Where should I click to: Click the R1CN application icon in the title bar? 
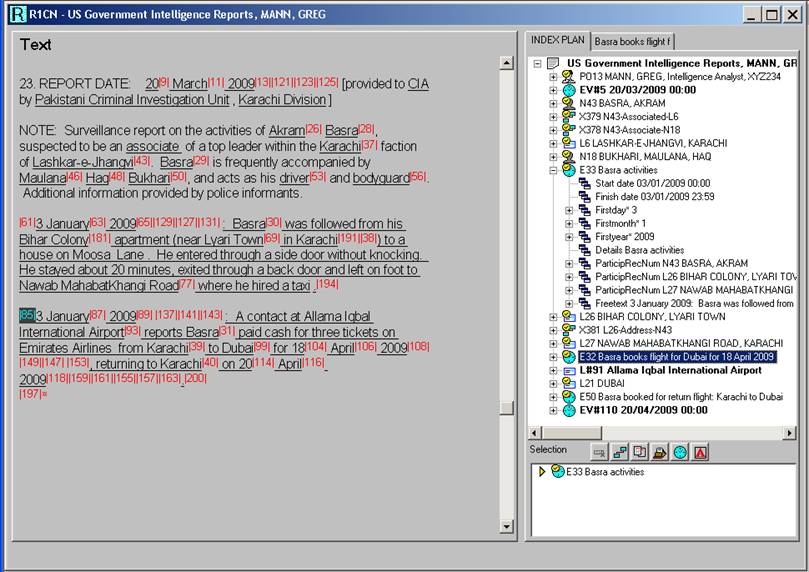(18, 14)
